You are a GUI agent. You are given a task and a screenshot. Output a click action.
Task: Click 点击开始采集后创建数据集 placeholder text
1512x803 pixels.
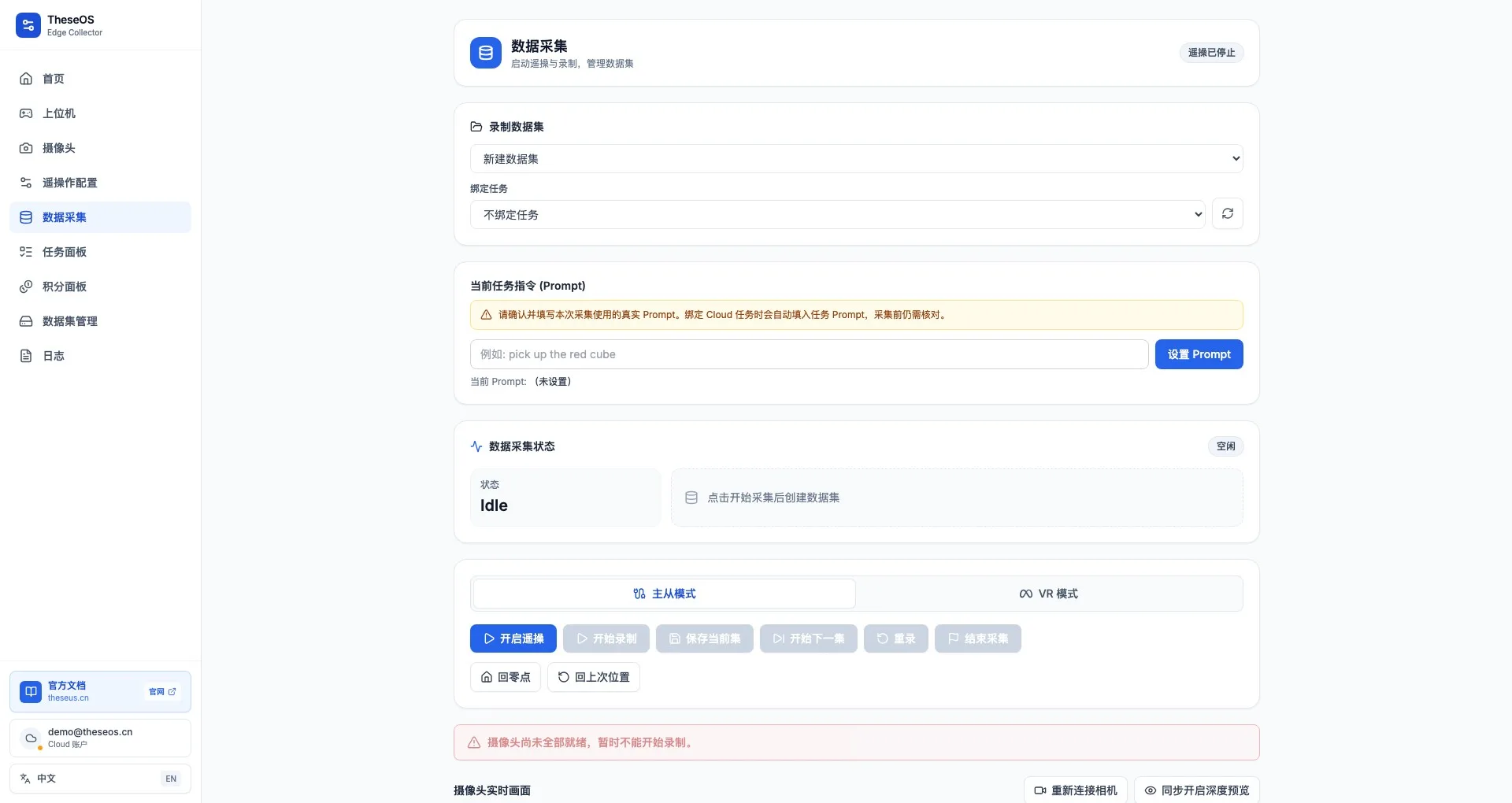[x=773, y=498]
